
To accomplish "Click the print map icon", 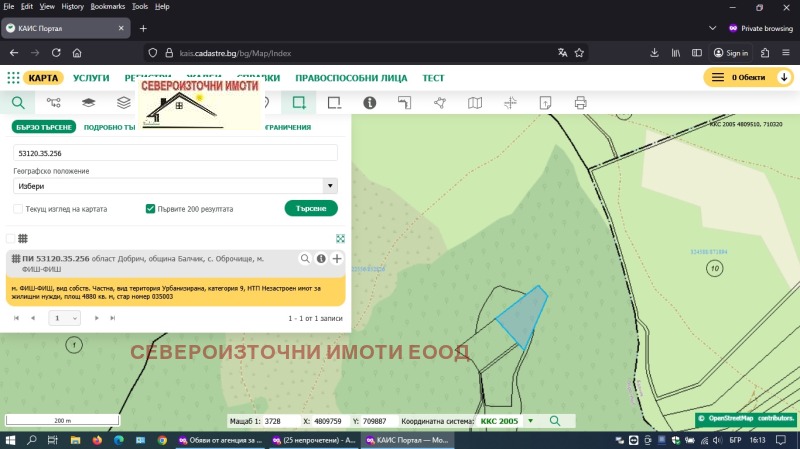I will tap(580, 102).
